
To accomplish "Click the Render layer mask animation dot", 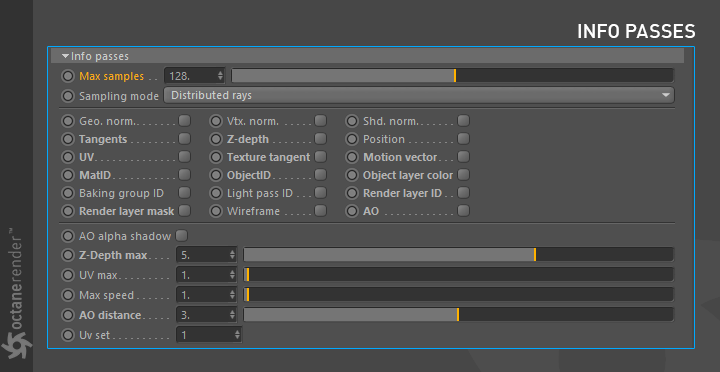I will coord(68,211).
